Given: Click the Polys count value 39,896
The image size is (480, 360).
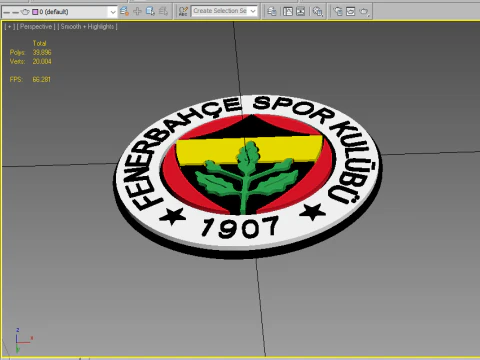Looking at the screenshot, I should pos(42,52).
